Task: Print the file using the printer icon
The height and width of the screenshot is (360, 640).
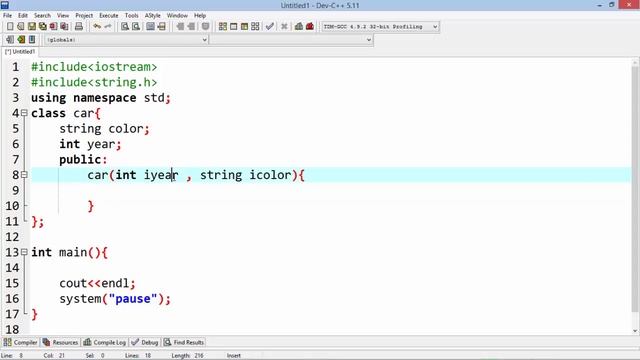Action: pos(79,27)
